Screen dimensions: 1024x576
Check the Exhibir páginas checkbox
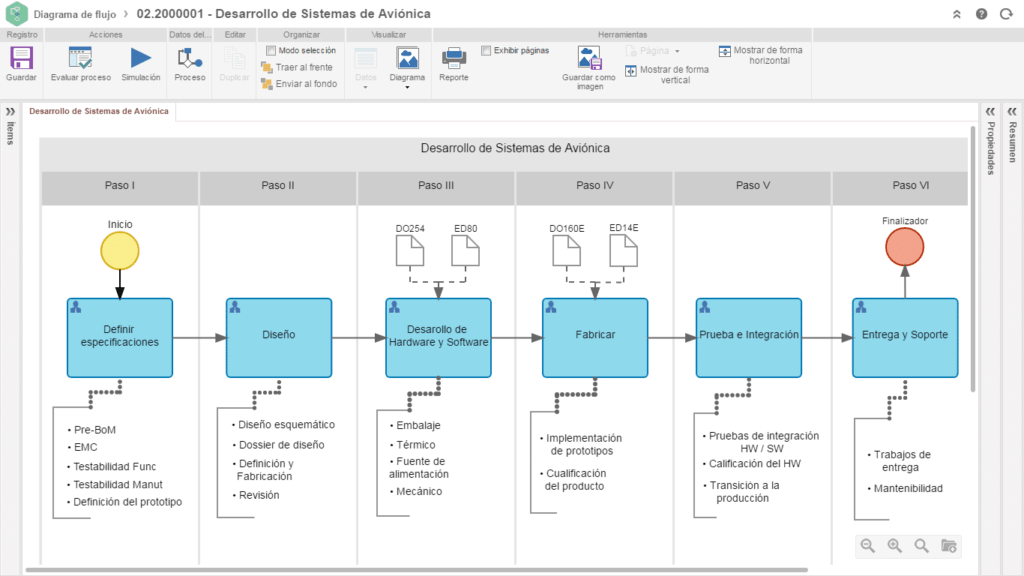486,50
